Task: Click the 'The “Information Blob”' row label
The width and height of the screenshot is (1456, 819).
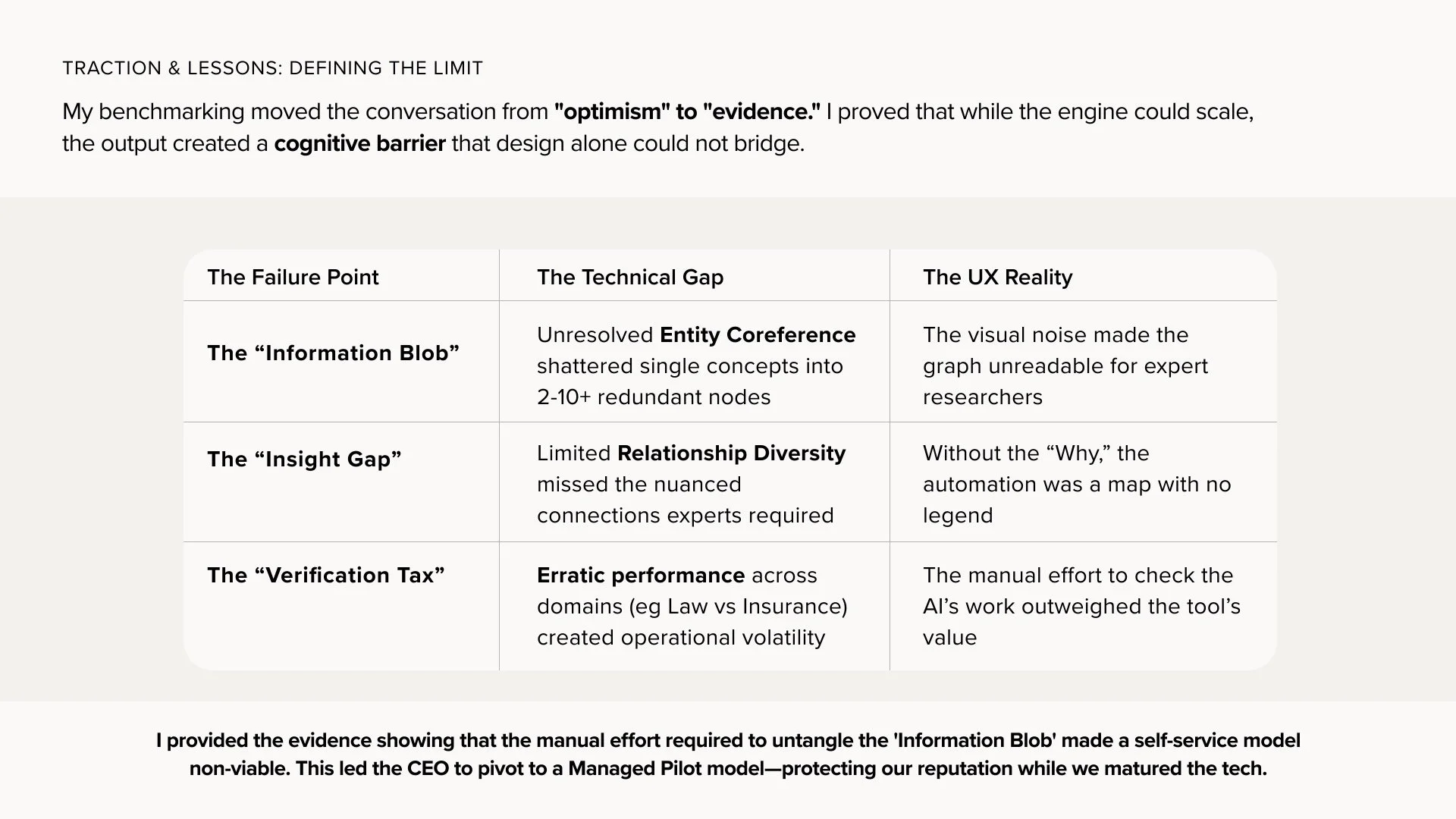Action: pos(333,353)
